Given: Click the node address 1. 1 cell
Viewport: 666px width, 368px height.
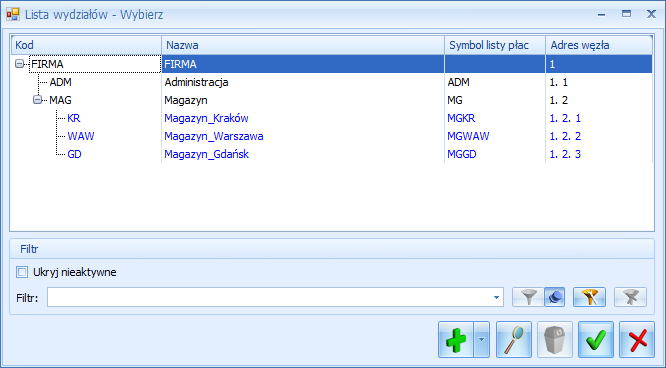Looking at the screenshot, I should click(599, 82).
